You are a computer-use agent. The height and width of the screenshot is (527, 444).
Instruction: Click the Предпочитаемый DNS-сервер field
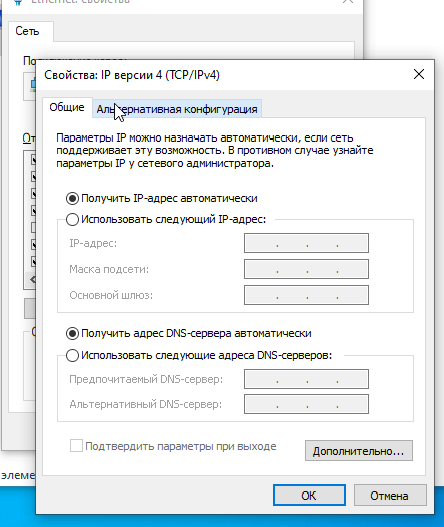coord(306,379)
